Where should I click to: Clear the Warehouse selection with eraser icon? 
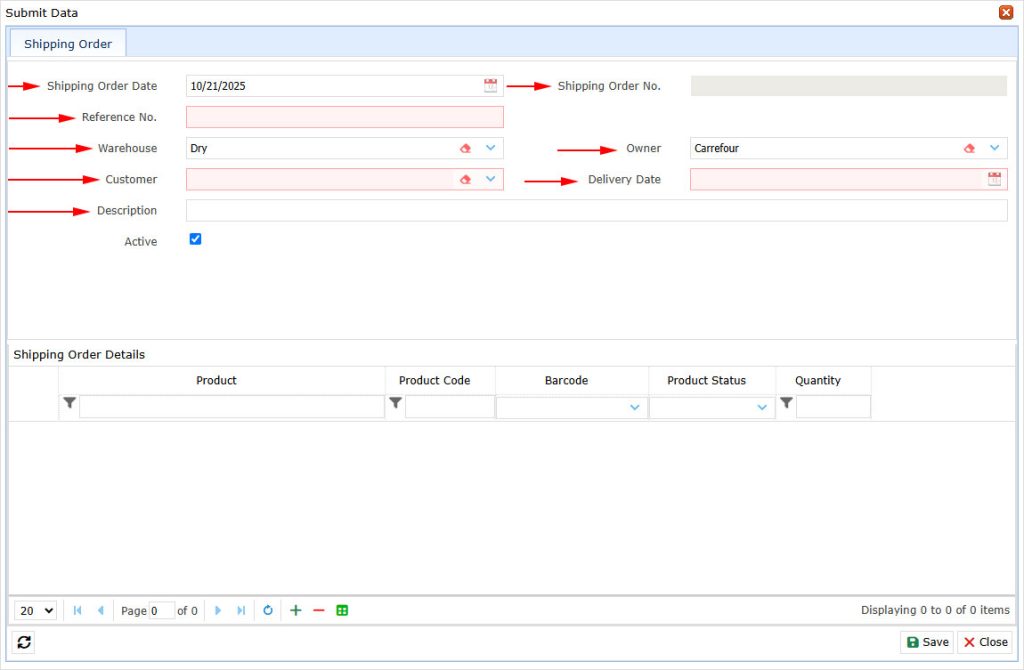click(465, 148)
